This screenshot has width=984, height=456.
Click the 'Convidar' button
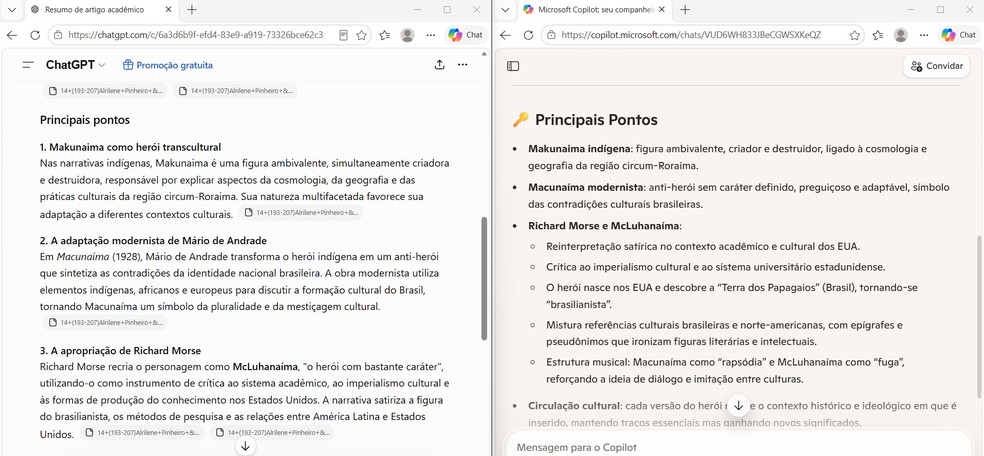936,66
